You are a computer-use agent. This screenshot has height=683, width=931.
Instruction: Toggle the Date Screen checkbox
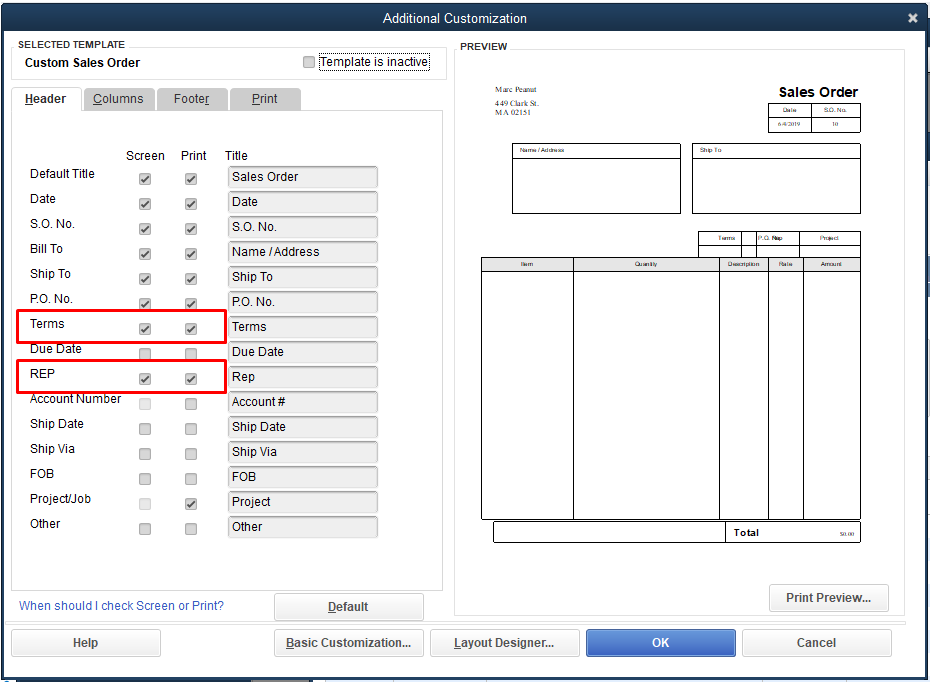145,204
